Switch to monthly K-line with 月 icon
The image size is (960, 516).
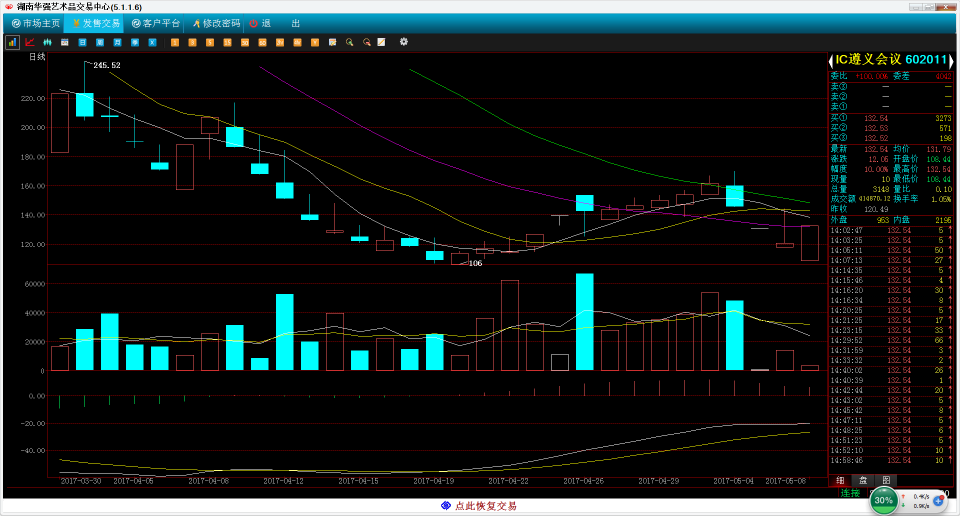pos(118,42)
